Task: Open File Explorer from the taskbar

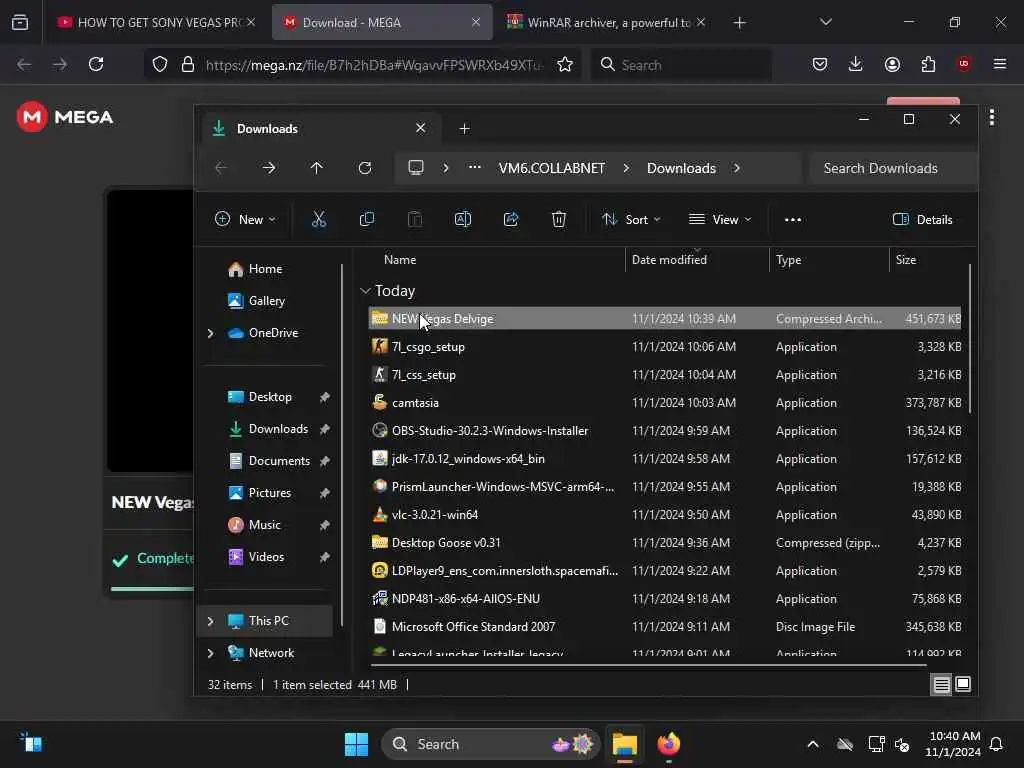Action: pos(624,744)
